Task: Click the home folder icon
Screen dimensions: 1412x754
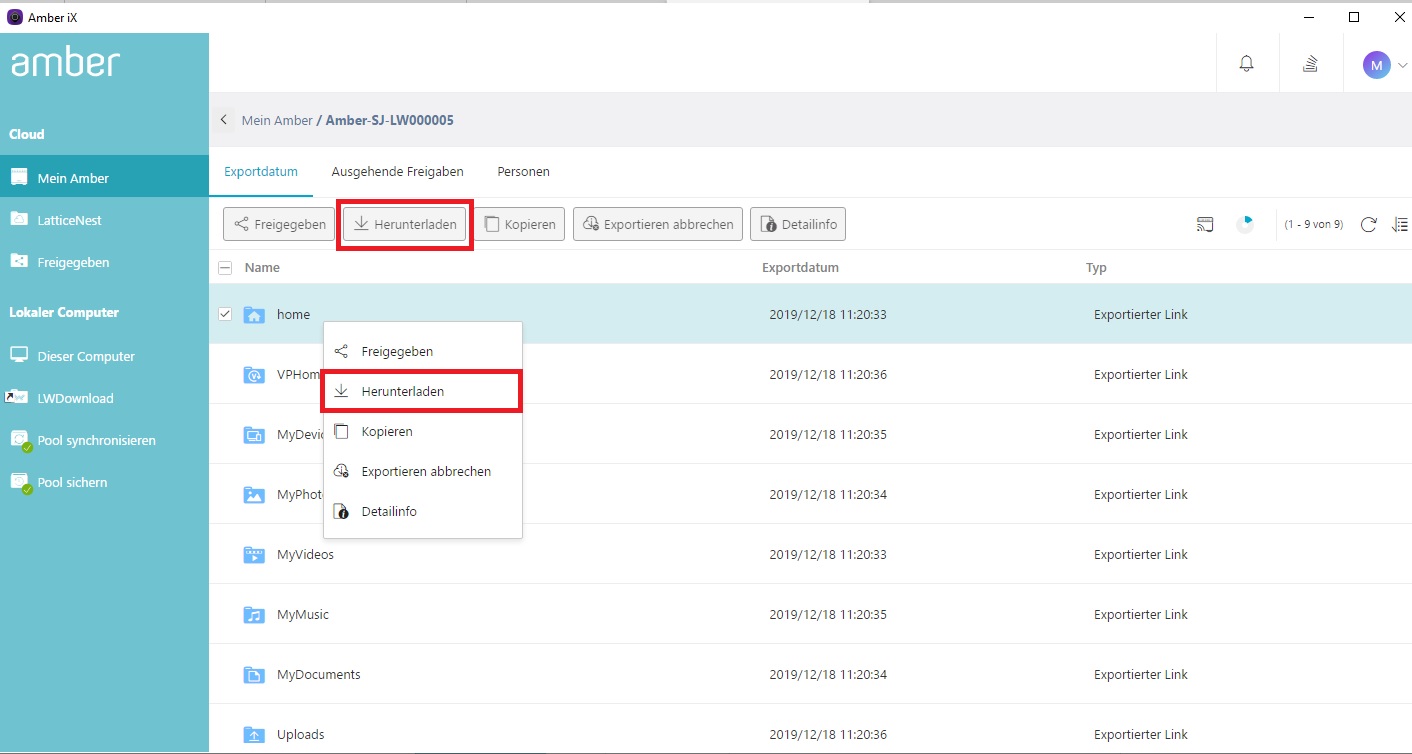Action: coord(254,315)
